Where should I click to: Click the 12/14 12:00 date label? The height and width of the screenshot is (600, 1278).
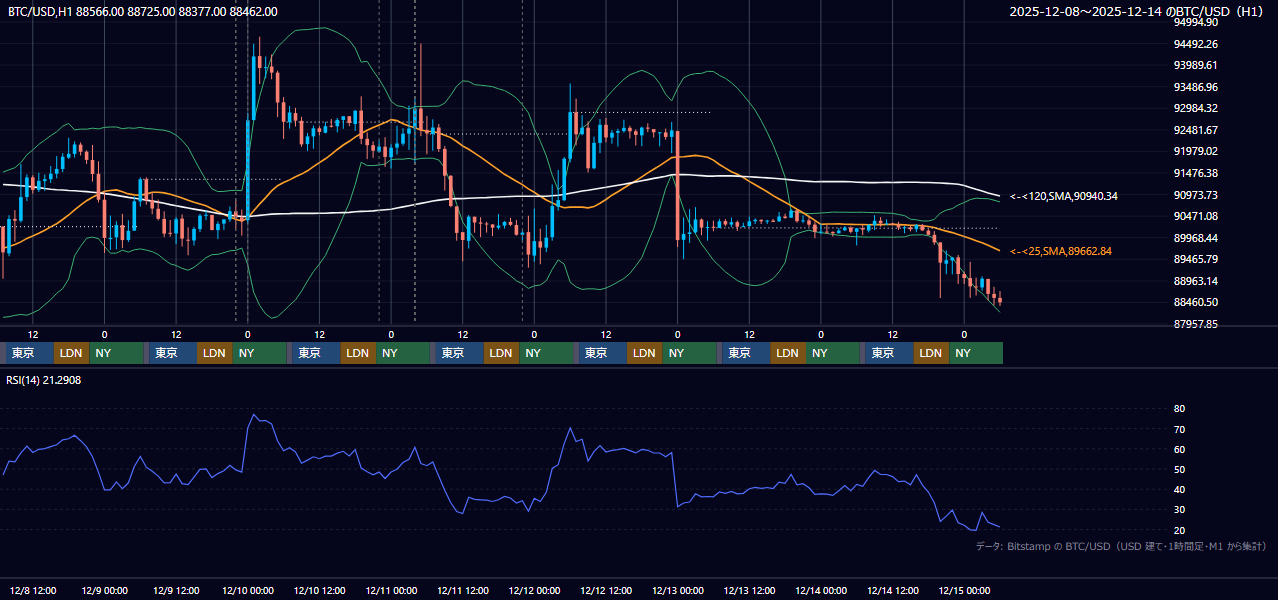pos(893,590)
